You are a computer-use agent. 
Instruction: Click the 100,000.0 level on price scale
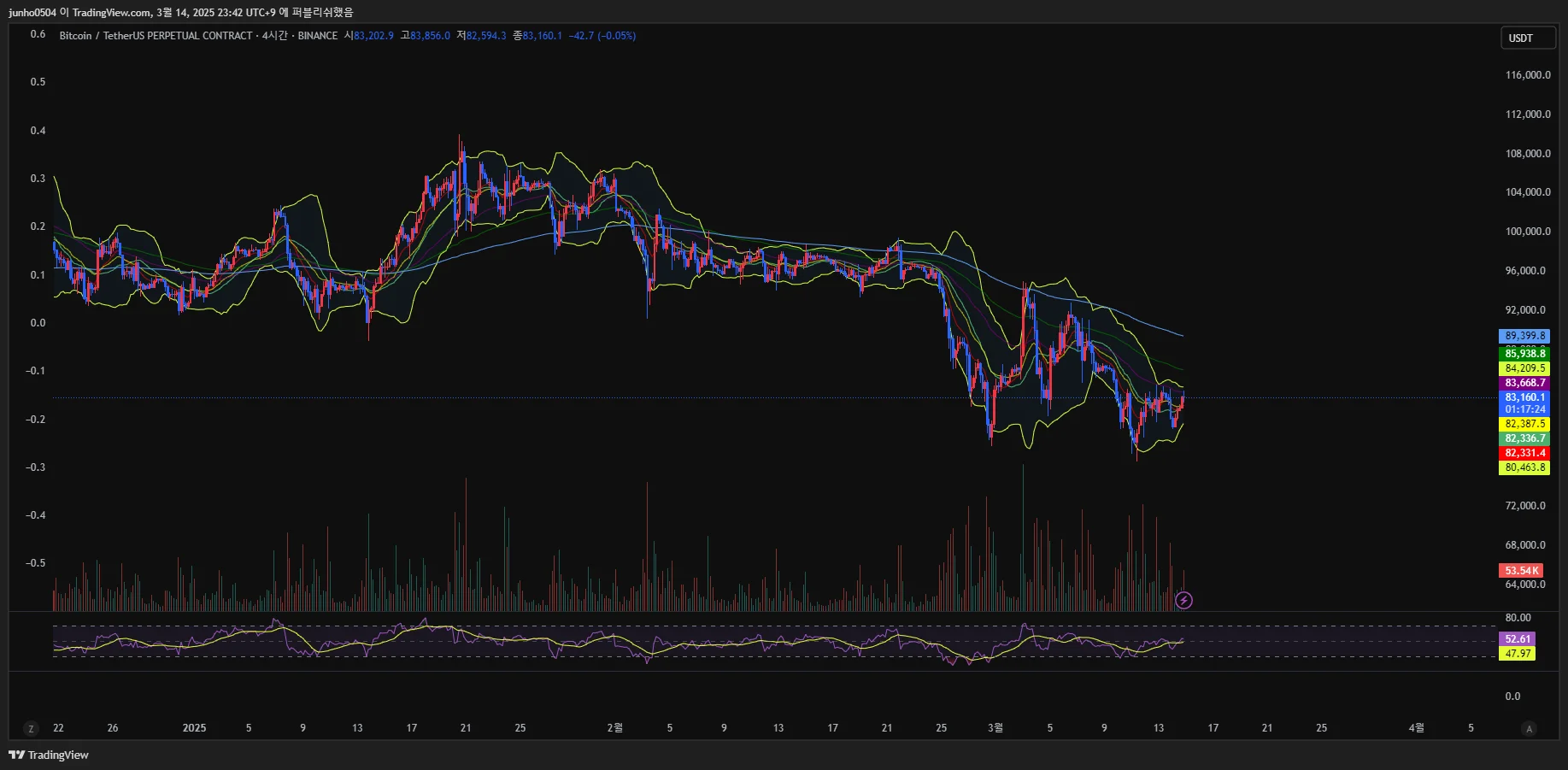coord(1527,232)
